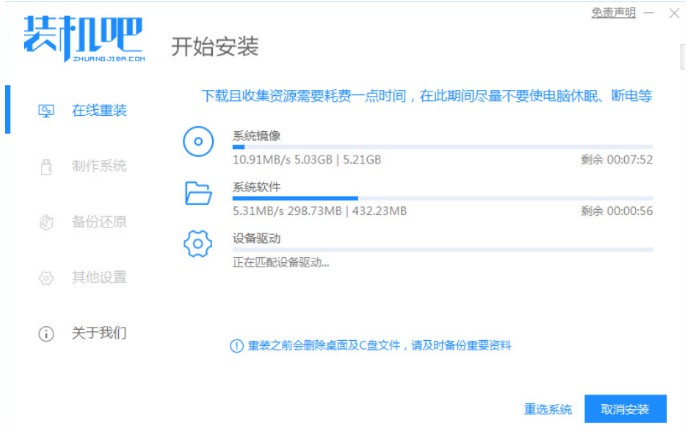Click the 制作系统 USB drive icon
688x441 pixels.
(45, 166)
